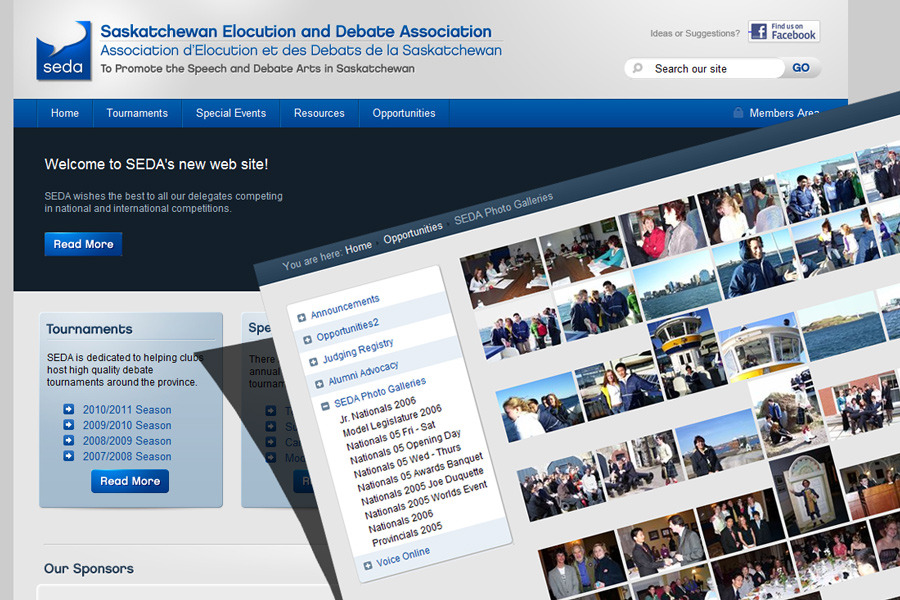The image size is (900, 600).
Task: Click Read More under the welcome message
Action: click(83, 244)
